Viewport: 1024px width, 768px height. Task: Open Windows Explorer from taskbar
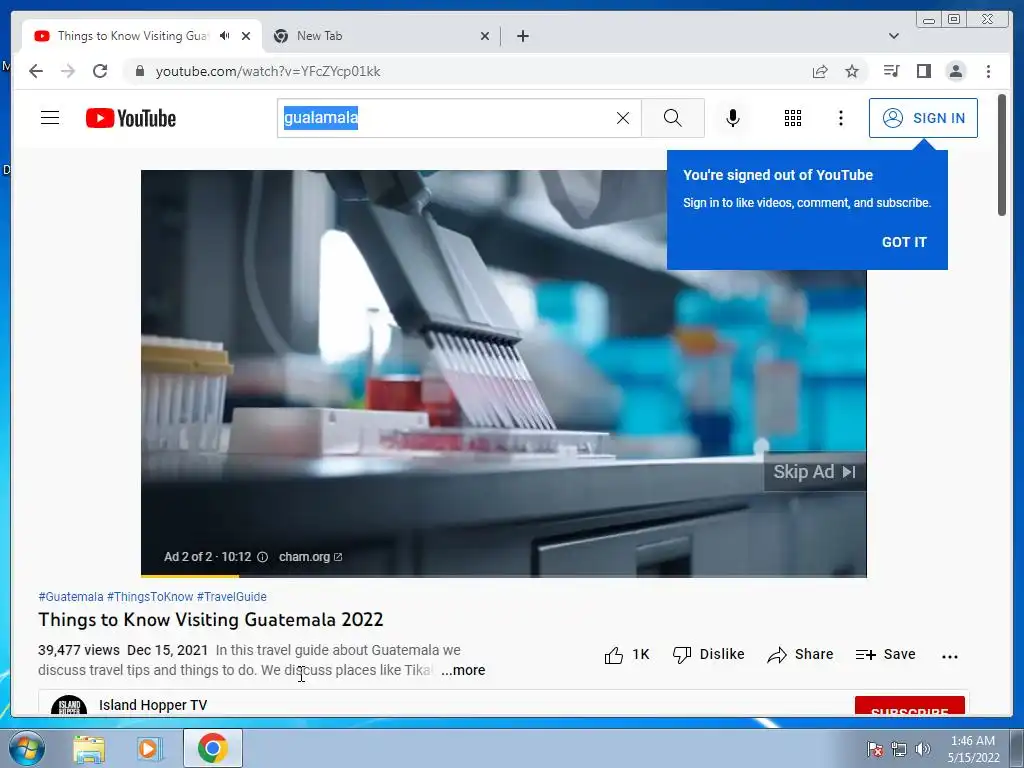tap(89, 749)
